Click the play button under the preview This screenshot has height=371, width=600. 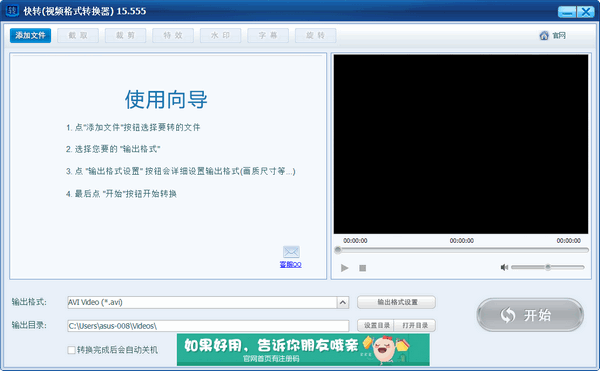pyautogui.click(x=344, y=268)
